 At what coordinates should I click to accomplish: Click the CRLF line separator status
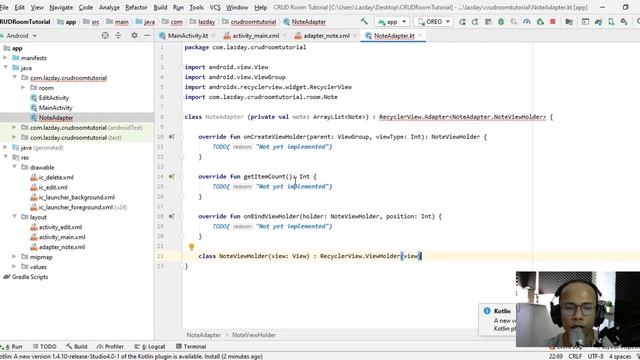[575, 356]
